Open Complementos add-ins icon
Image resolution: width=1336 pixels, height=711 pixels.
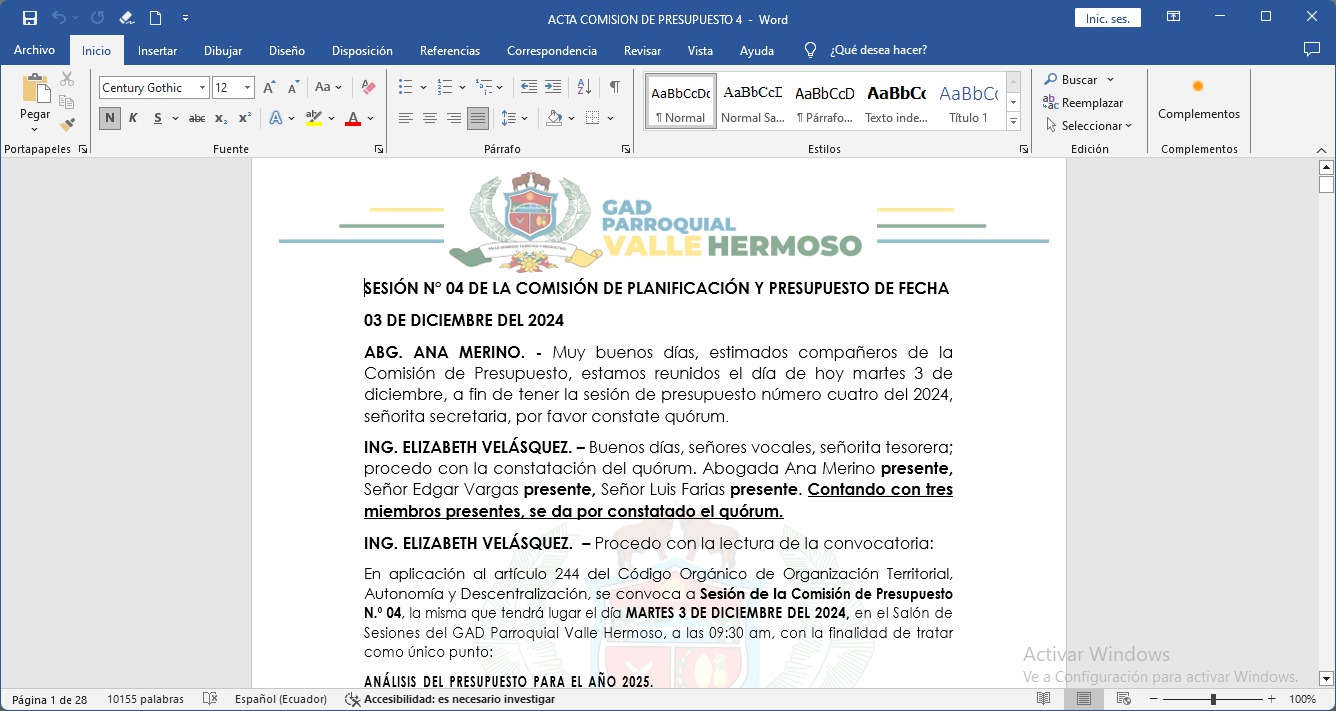1198,98
